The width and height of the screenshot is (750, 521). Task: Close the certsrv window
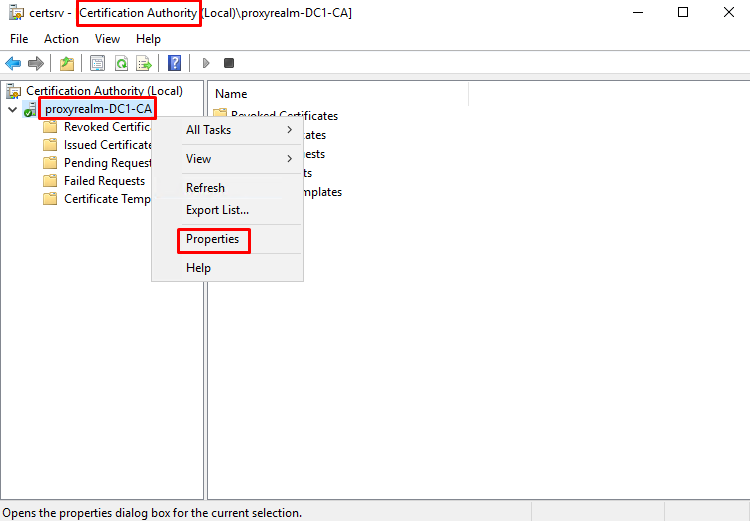(728, 12)
